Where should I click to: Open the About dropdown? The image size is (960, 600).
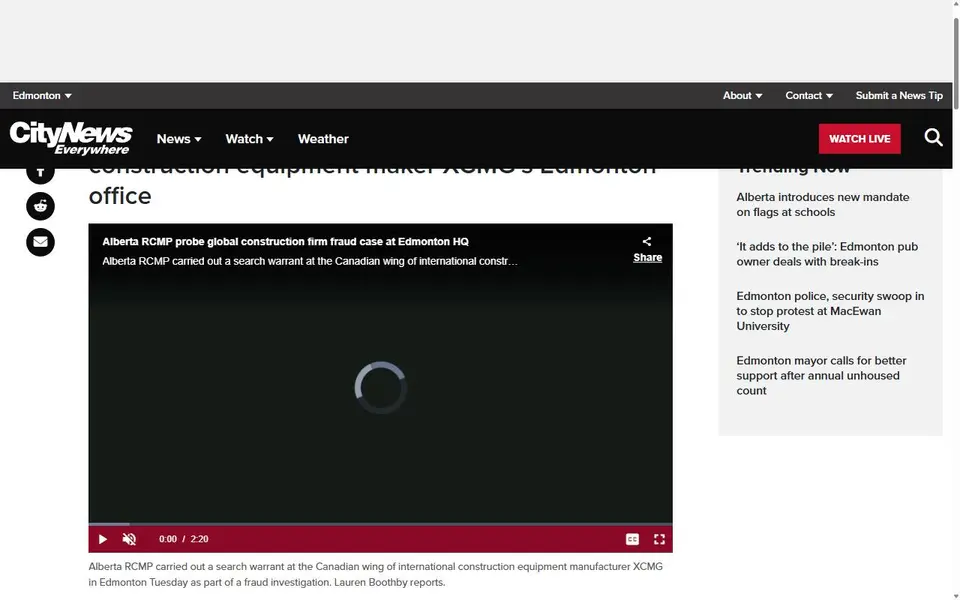(x=742, y=96)
